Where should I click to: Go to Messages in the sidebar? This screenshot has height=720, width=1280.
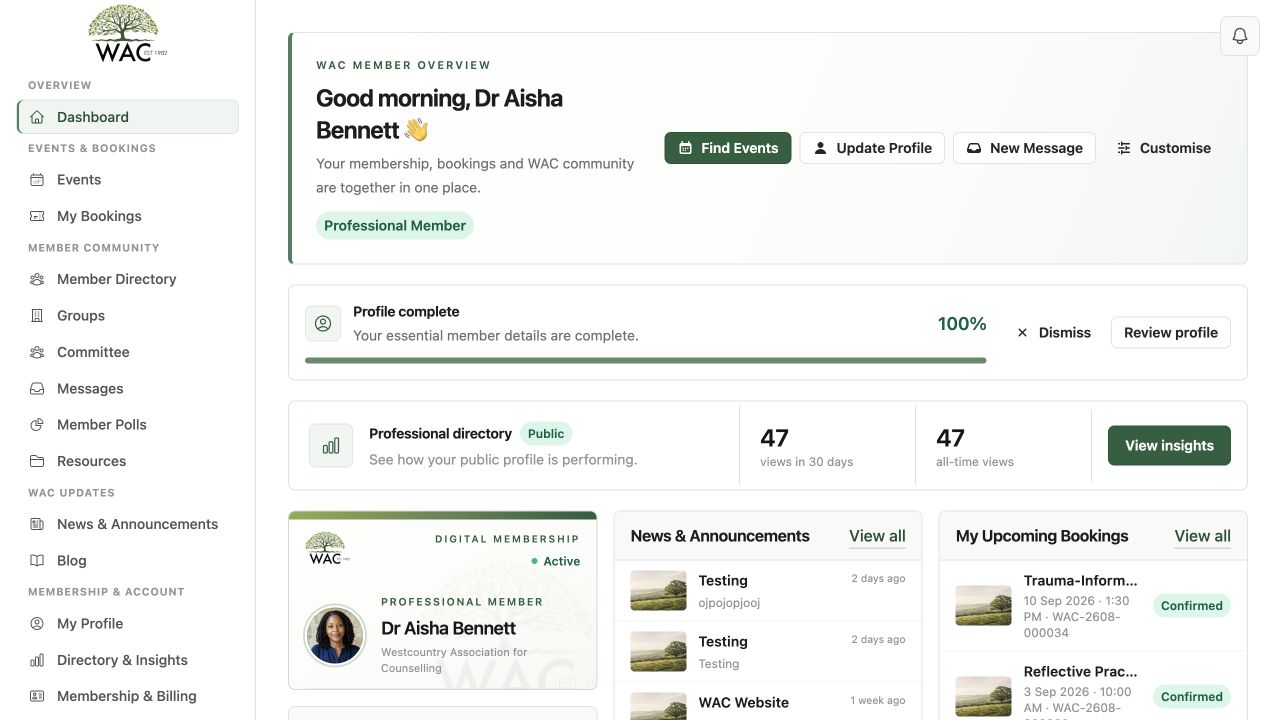pyautogui.click(x=128, y=389)
